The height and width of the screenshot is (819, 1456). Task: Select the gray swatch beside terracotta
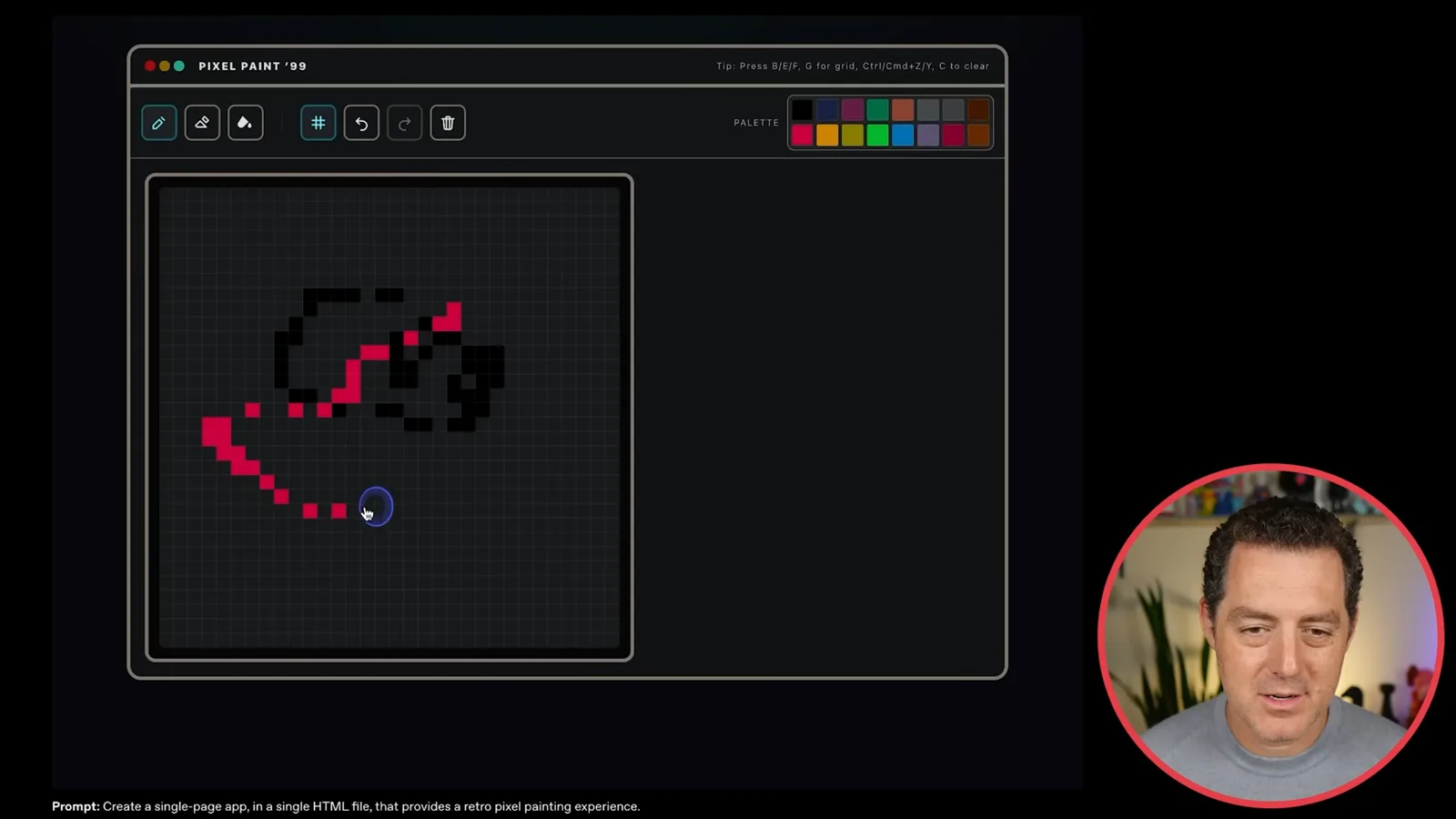(928, 110)
